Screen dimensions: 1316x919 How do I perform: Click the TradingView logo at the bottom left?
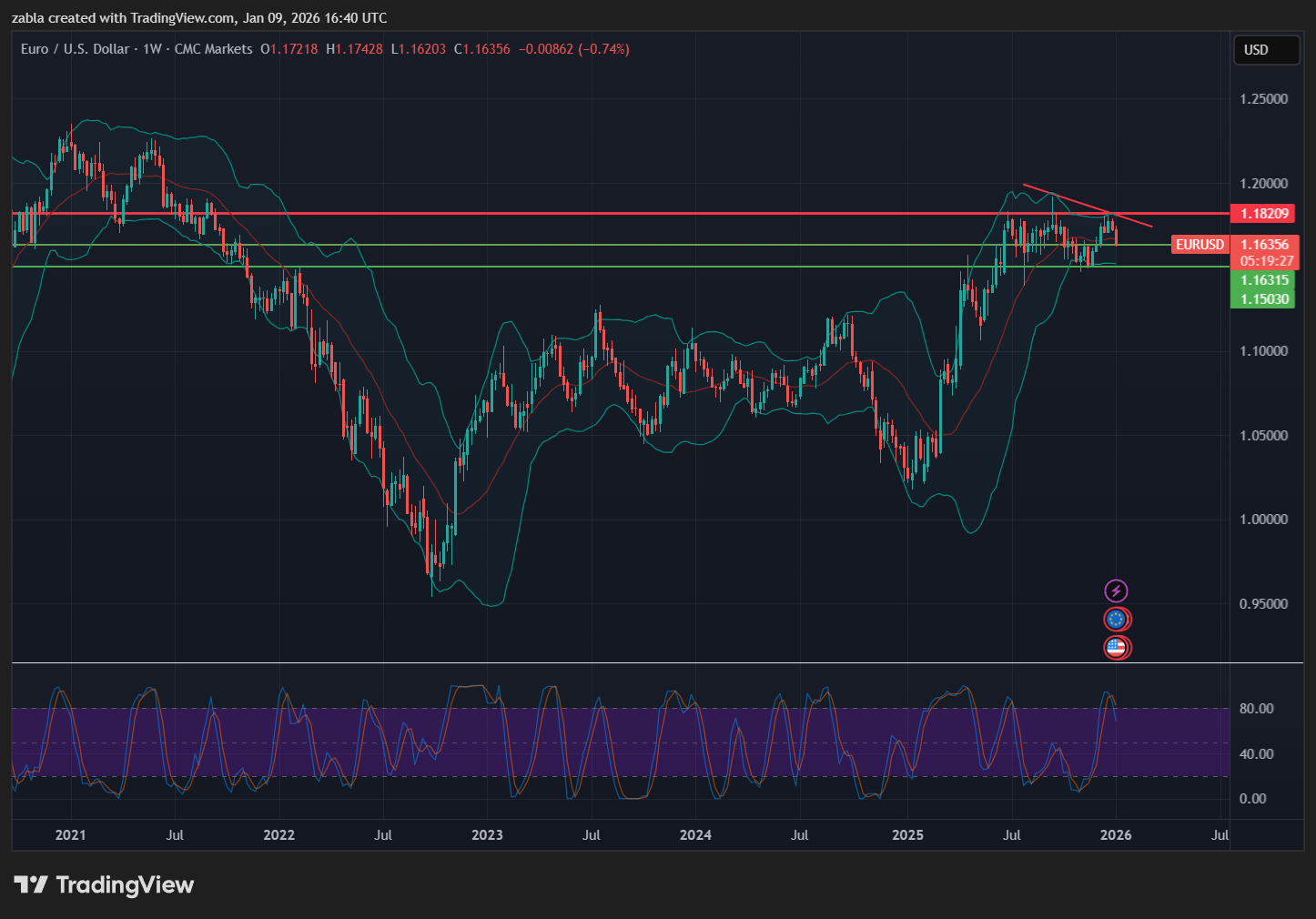pos(104,884)
